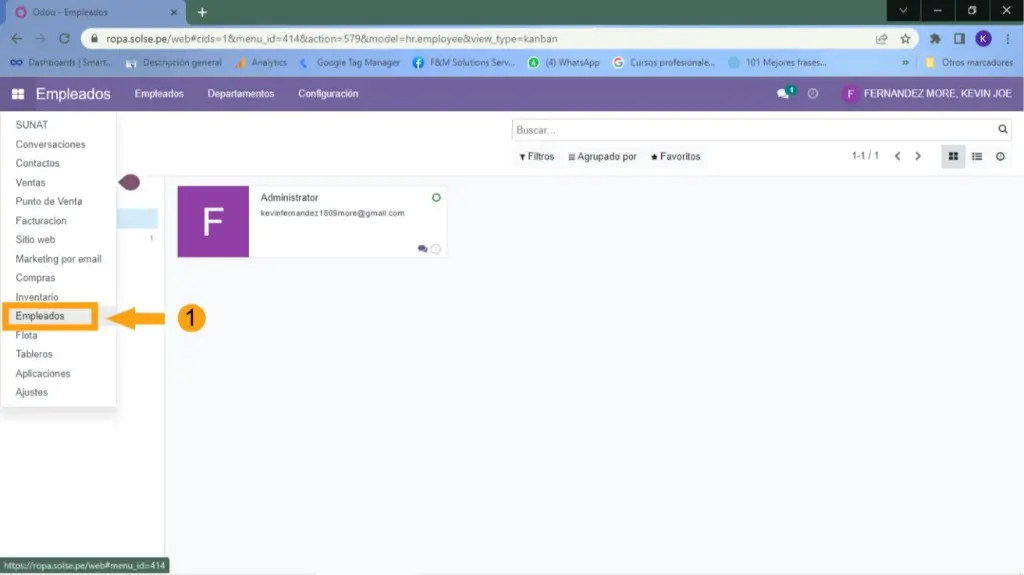Open the activities clock icon in navbar
The image size is (1024, 575).
(x=813, y=94)
